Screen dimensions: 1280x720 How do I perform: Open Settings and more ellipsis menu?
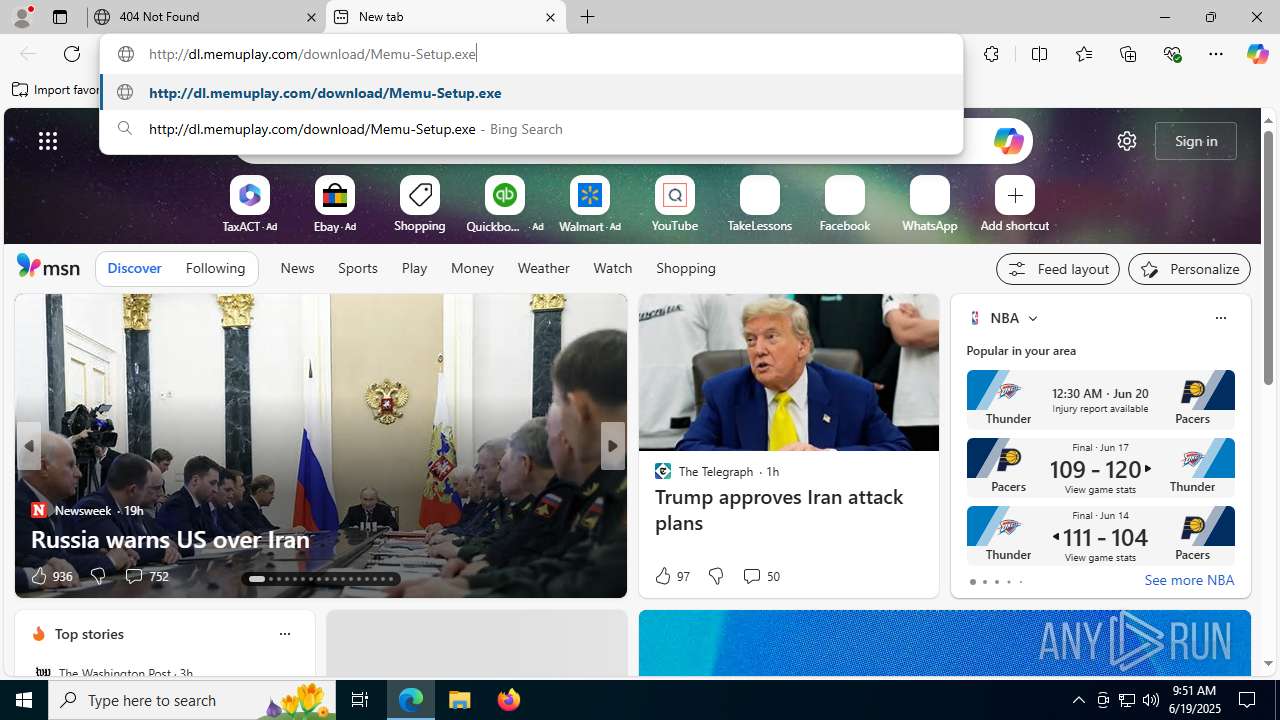(1216, 54)
